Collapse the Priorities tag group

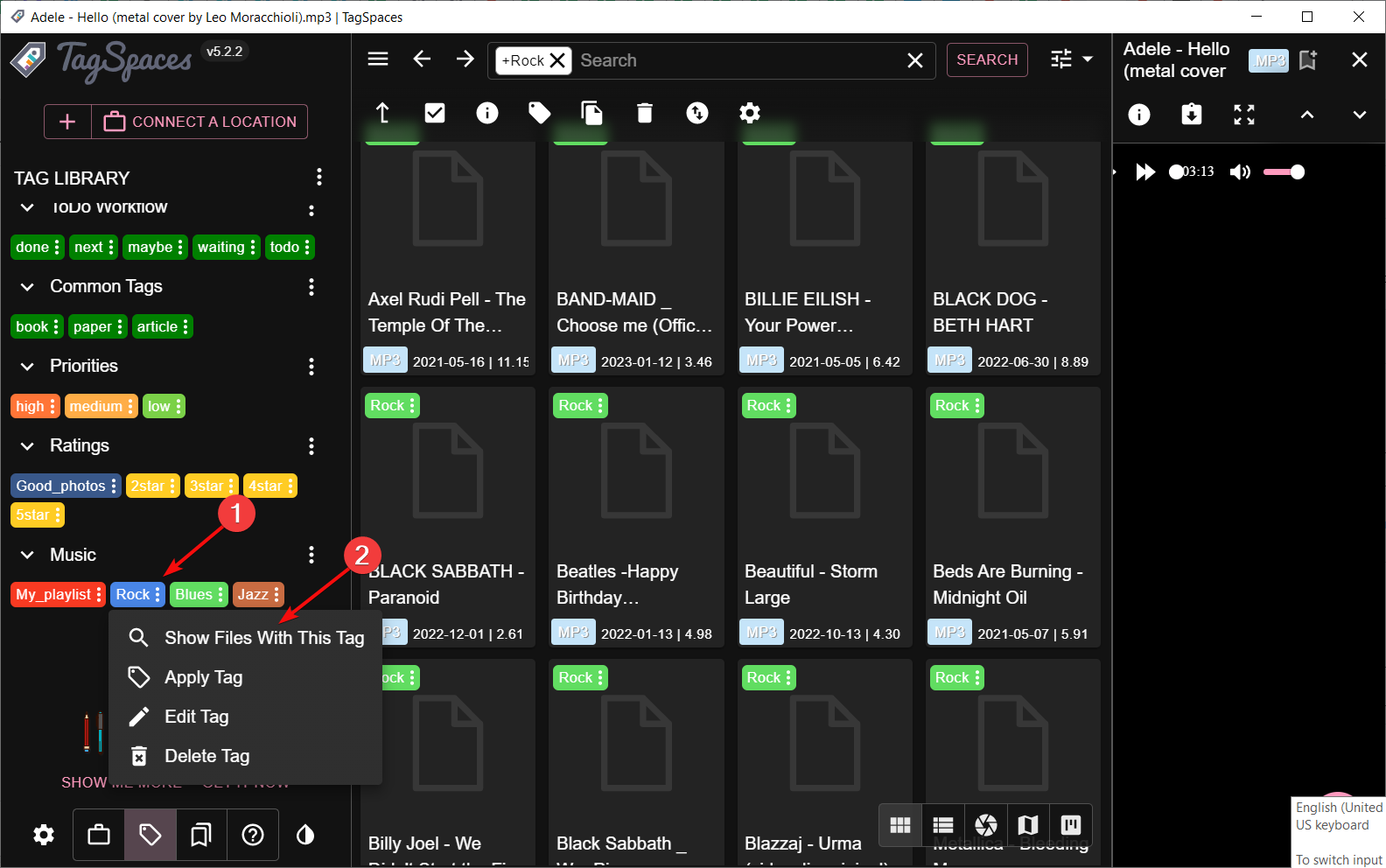28,367
